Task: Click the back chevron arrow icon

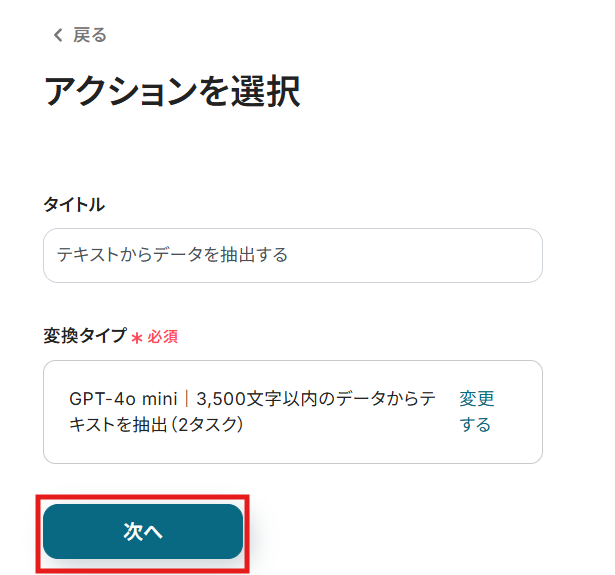Action: point(58,35)
